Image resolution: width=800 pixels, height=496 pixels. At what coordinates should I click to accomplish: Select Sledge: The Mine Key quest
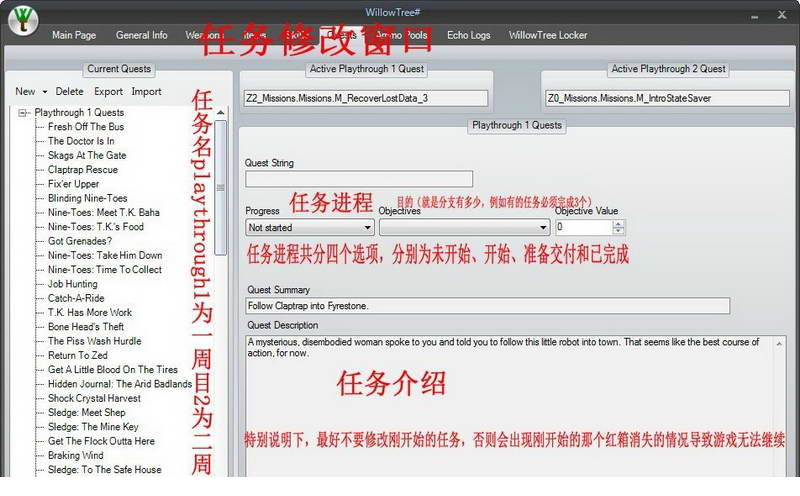[93, 427]
